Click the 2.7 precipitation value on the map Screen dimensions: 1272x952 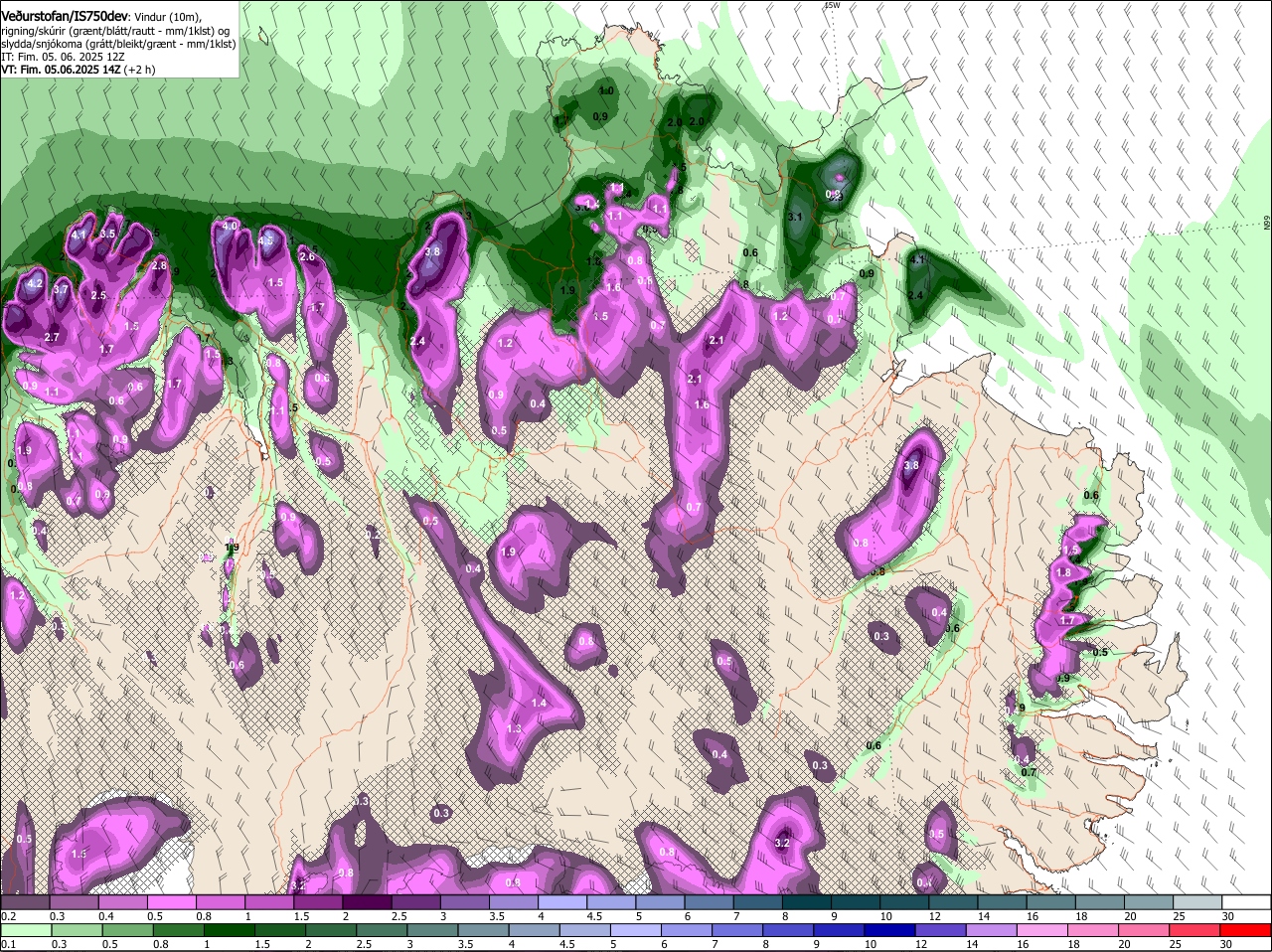click(52, 338)
